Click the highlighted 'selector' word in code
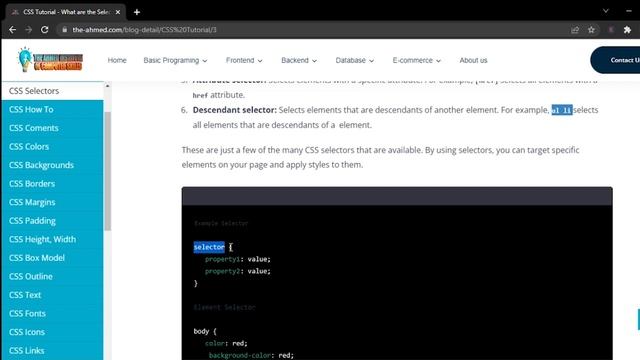 [x=209, y=247]
